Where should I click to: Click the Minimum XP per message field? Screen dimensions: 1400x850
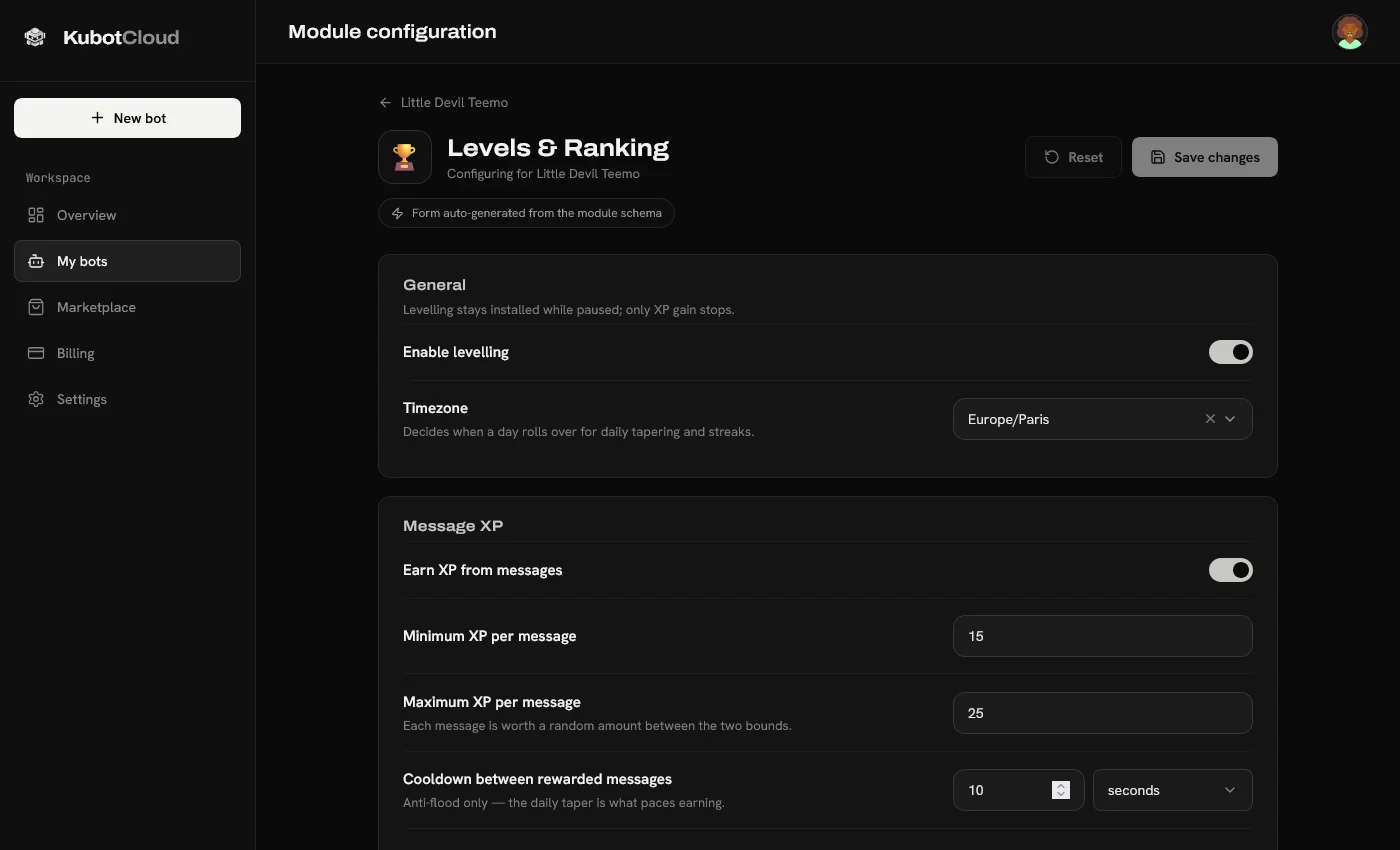click(x=1103, y=636)
